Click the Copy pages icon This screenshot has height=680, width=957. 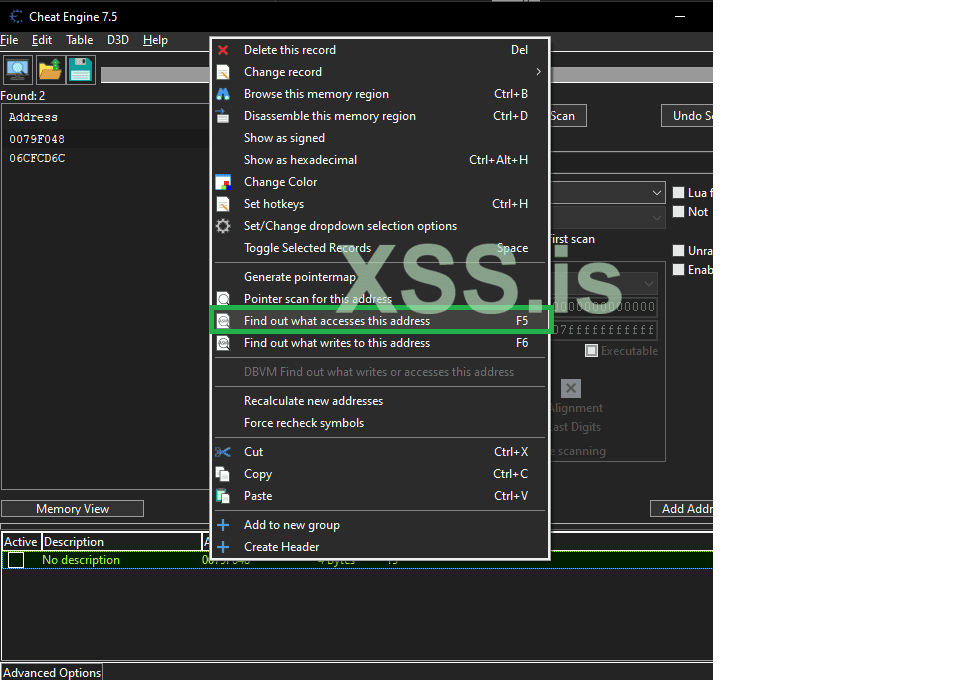[x=223, y=474]
